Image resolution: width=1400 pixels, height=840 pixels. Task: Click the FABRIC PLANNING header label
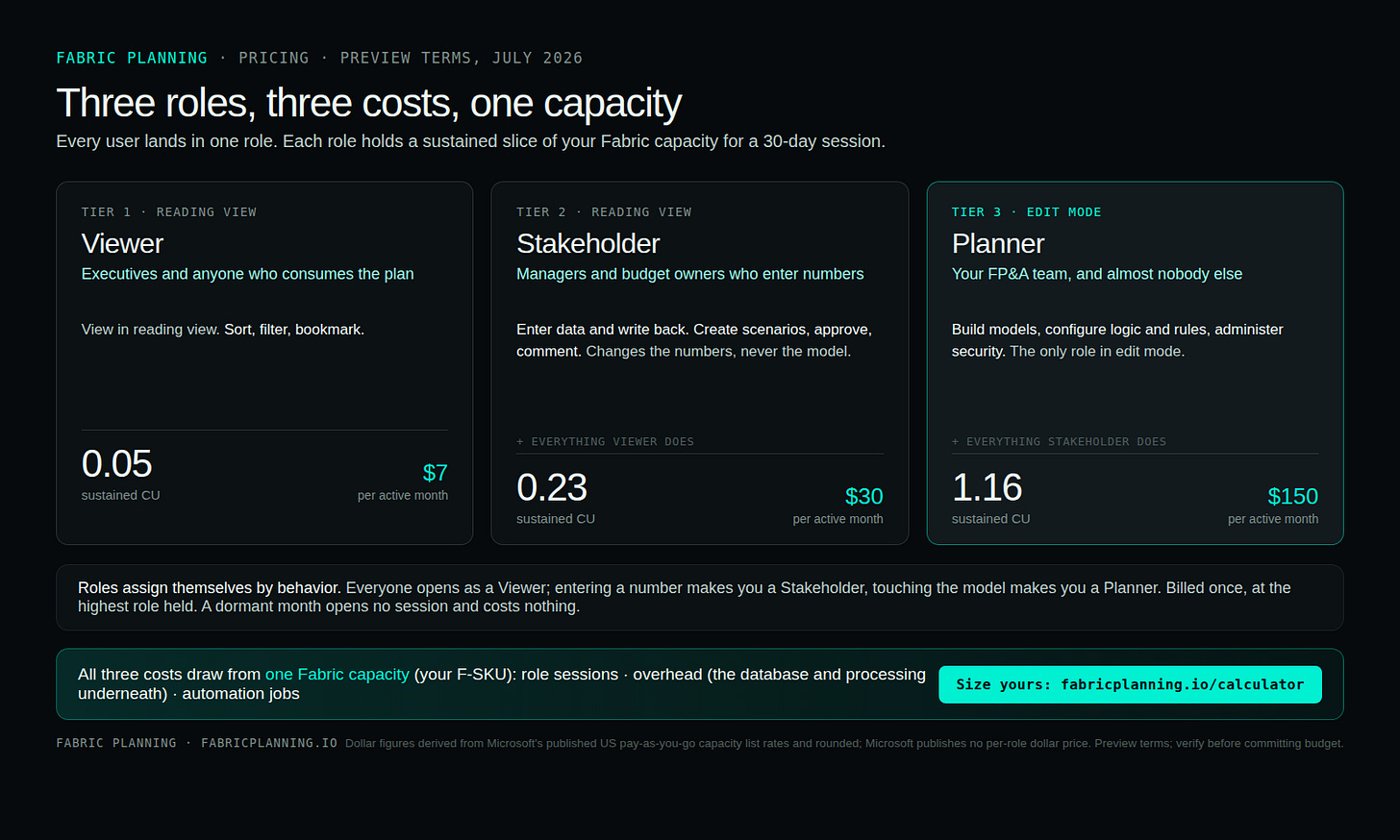click(x=132, y=58)
